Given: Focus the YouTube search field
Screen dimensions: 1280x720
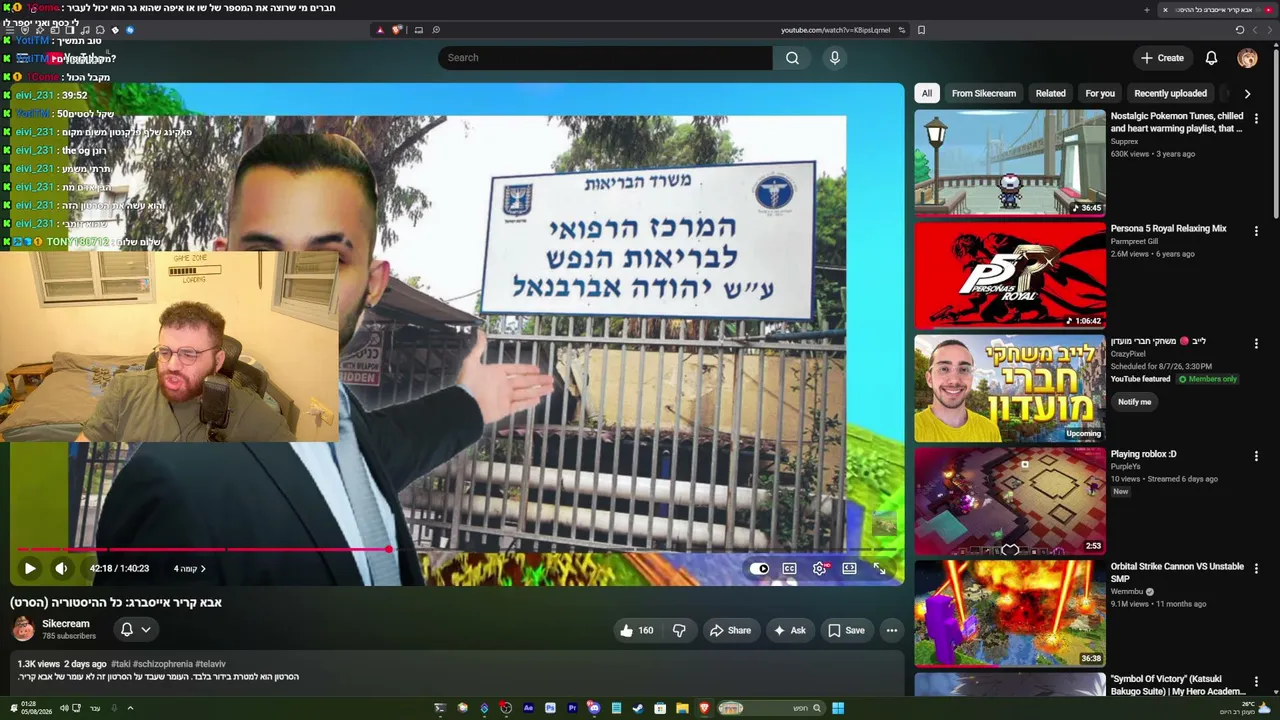Looking at the screenshot, I should 605,58.
